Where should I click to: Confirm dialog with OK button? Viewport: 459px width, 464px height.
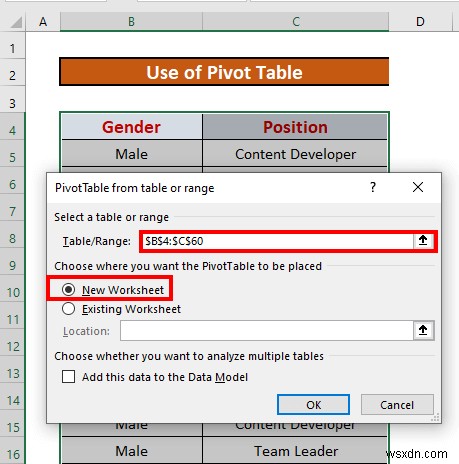313,405
